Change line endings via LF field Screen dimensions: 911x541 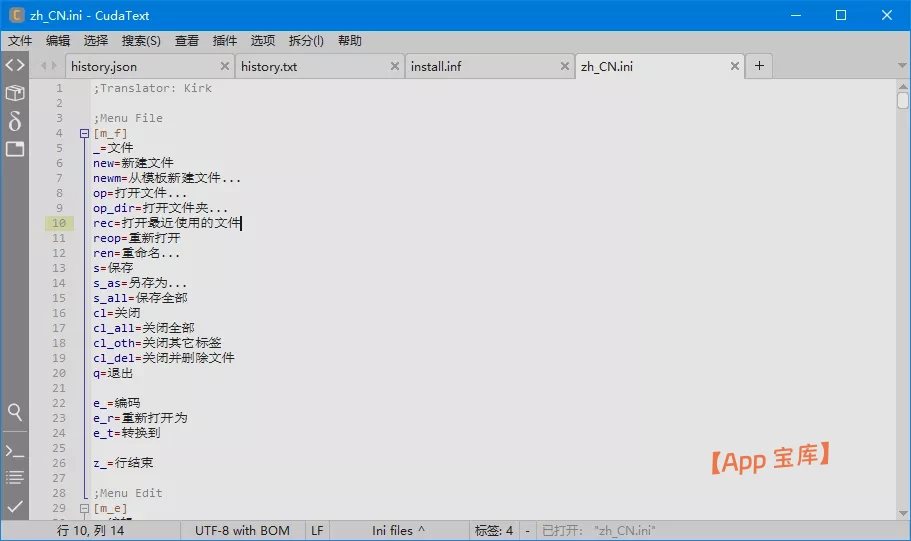tap(317, 531)
